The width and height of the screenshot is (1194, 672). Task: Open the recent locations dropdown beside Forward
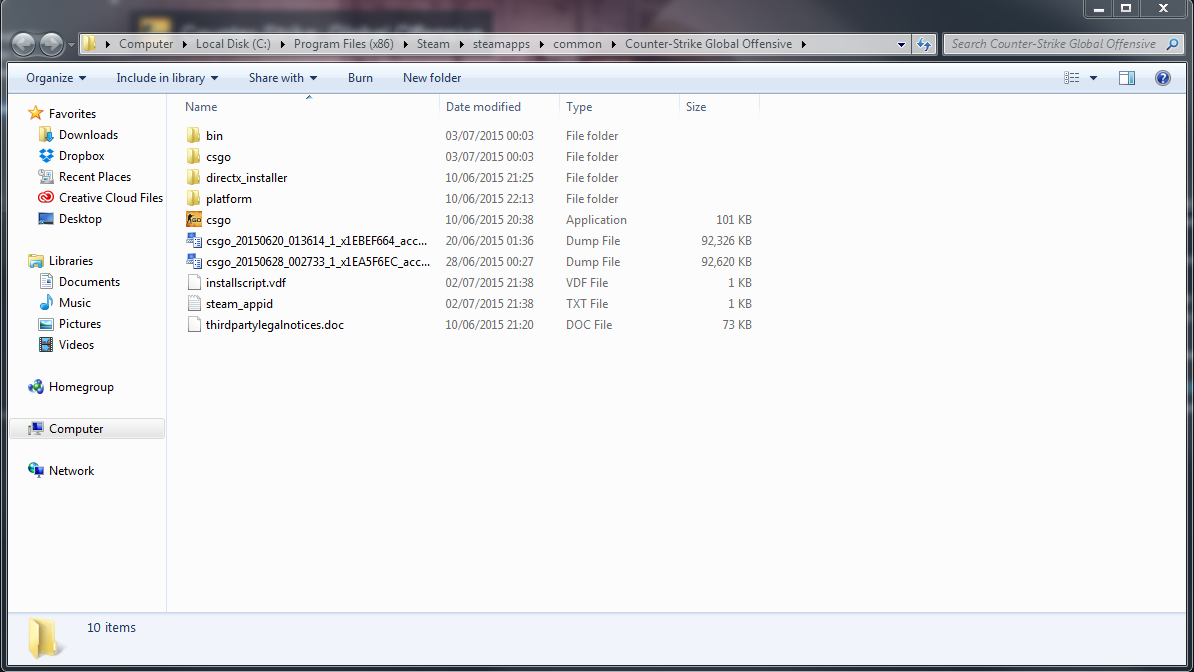pyautogui.click(x=71, y=45)
